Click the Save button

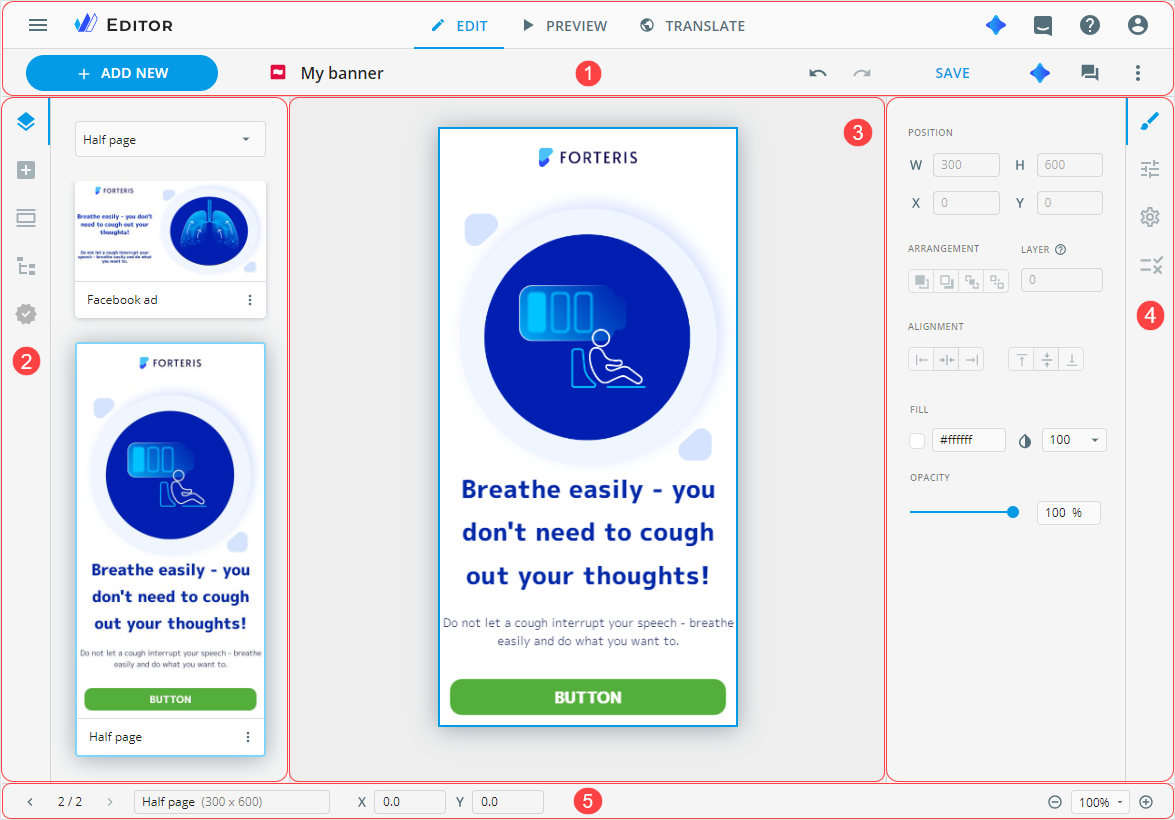(952, 73)
